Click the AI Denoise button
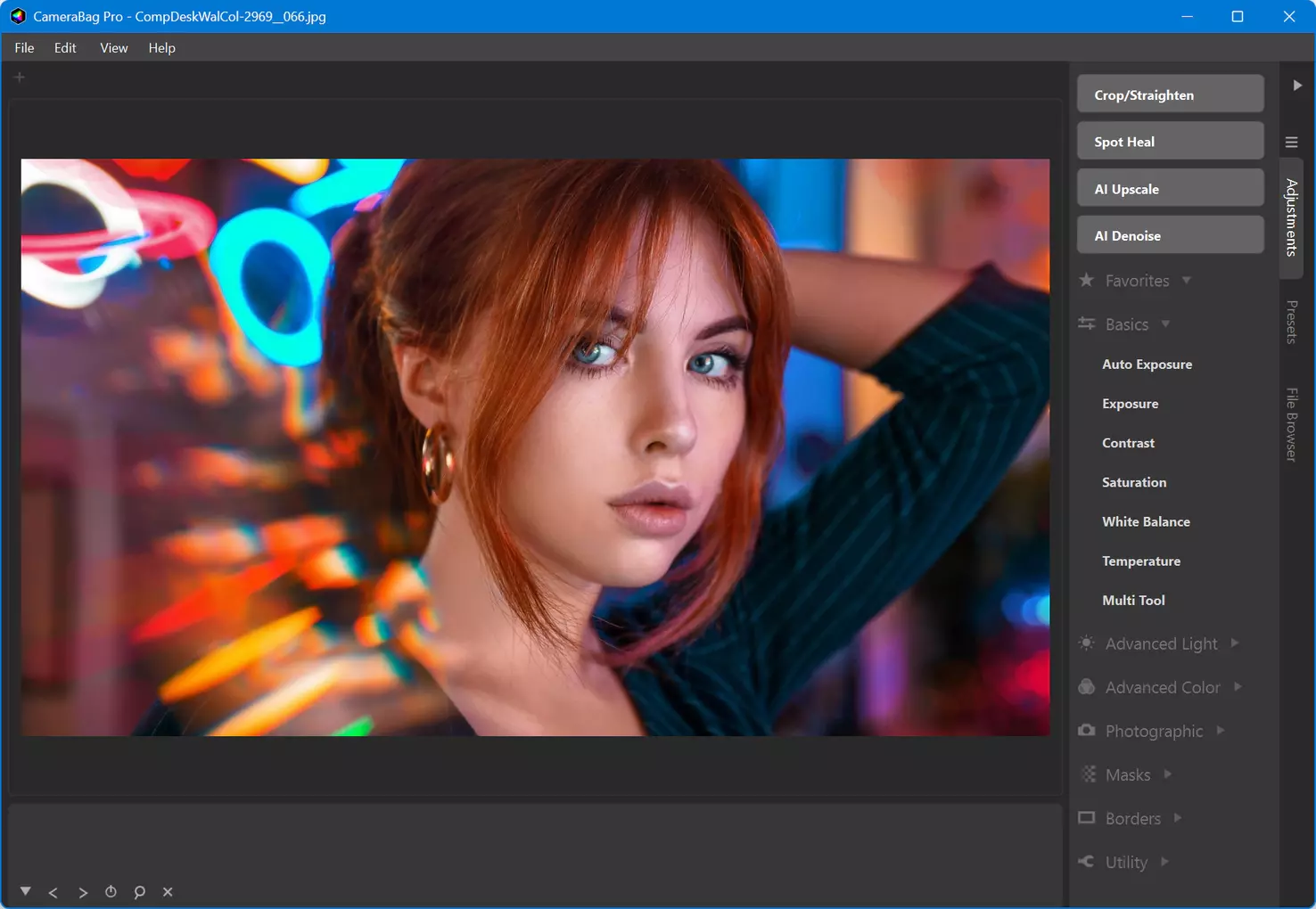 click(1170, 235)
